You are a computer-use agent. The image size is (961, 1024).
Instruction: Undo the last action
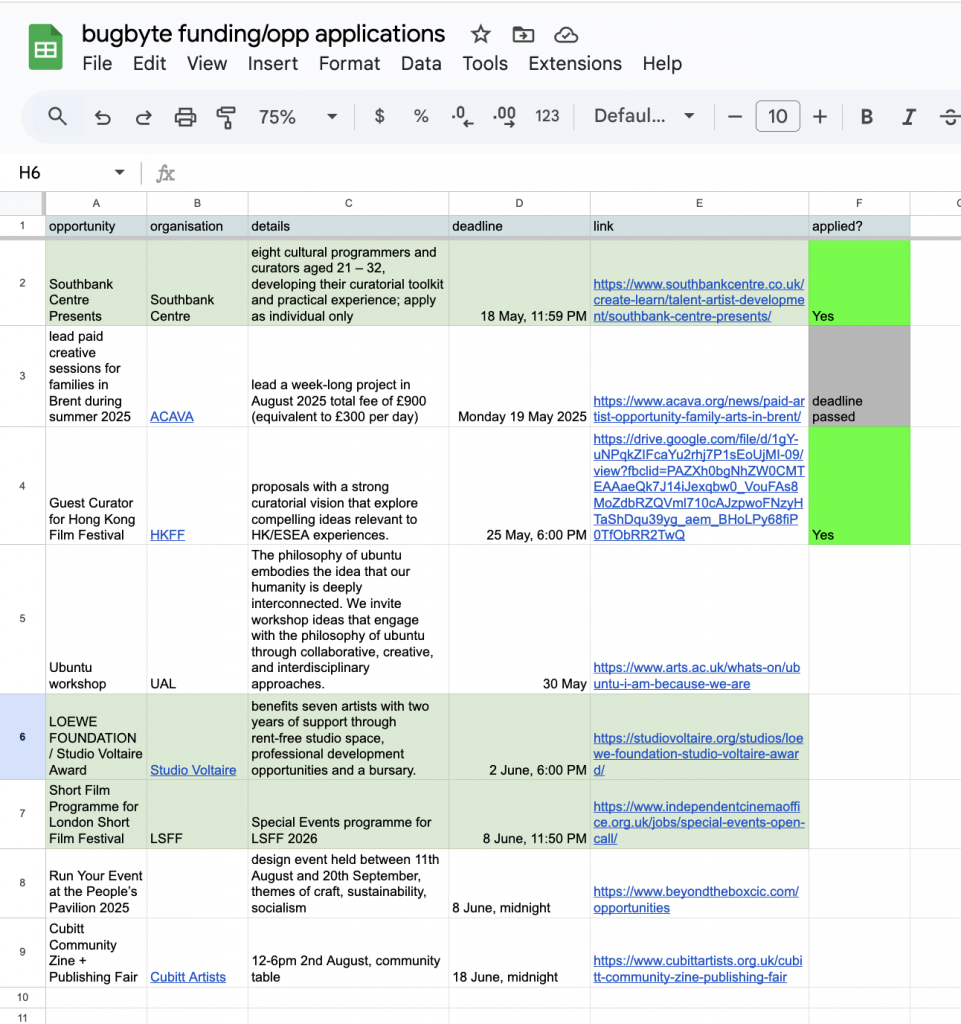[102, 117]
